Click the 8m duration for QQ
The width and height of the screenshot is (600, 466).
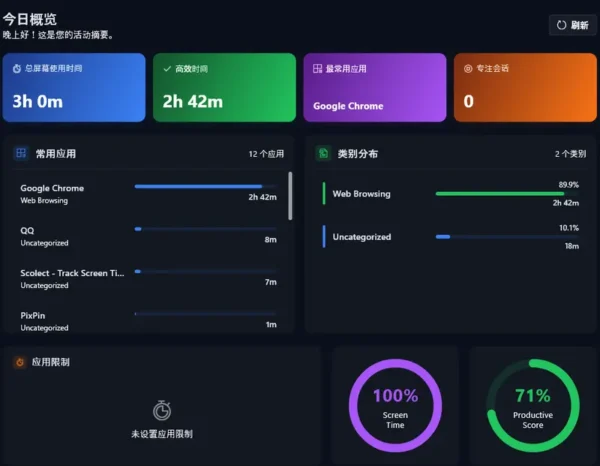pos(271,240)
